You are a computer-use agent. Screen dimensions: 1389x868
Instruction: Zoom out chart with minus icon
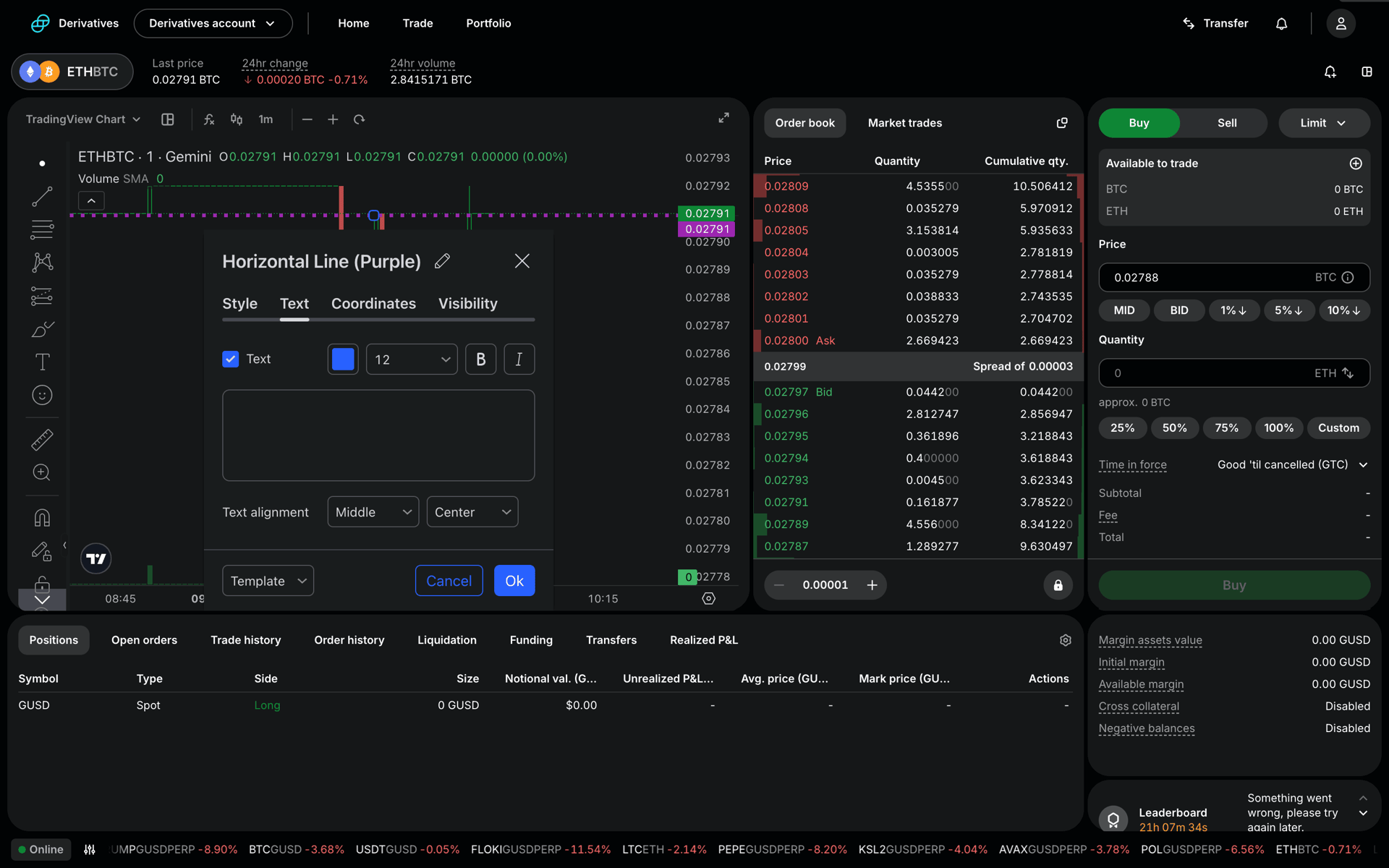(x=307, y=119)
